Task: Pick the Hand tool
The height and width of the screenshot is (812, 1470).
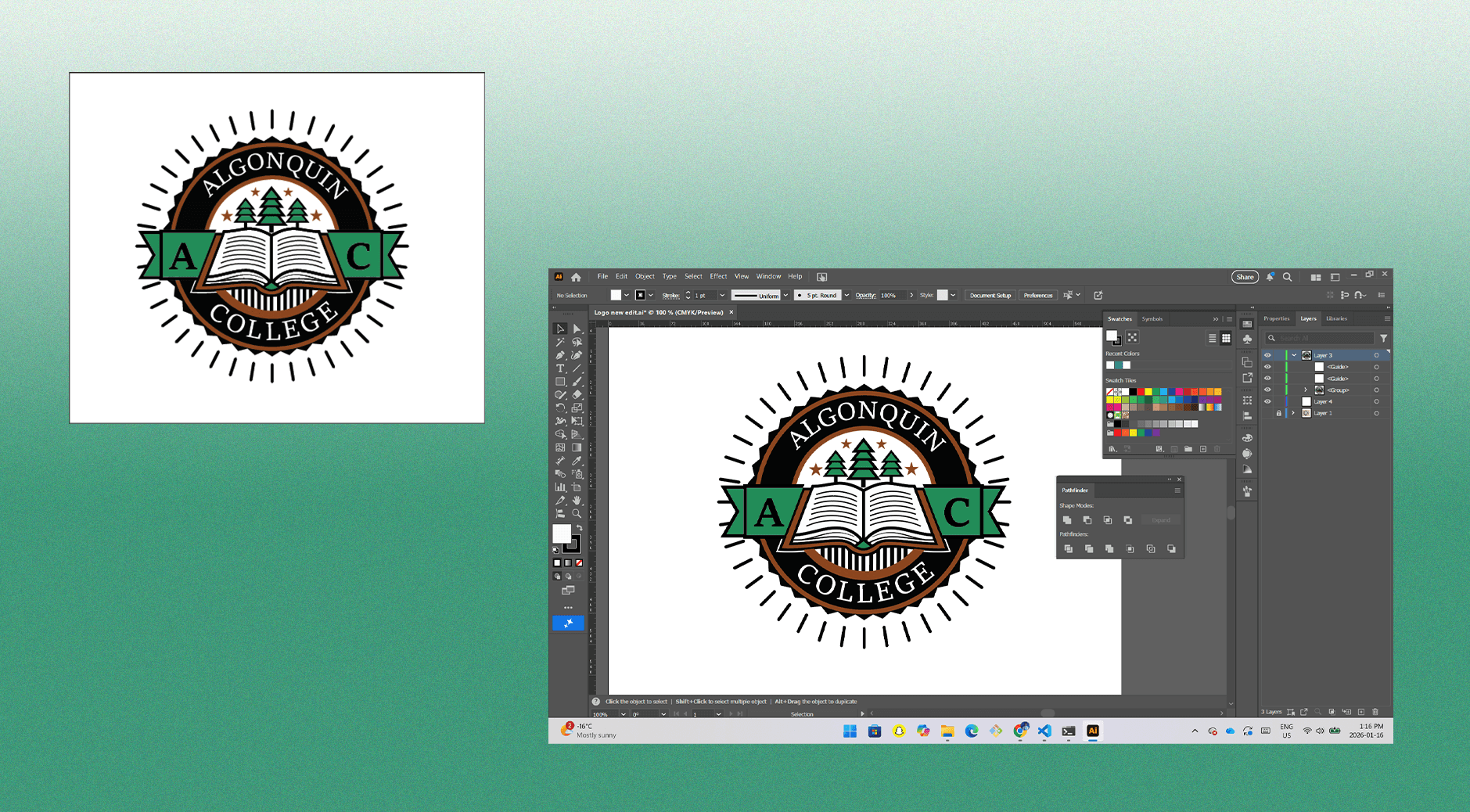Action: [577, 501]
